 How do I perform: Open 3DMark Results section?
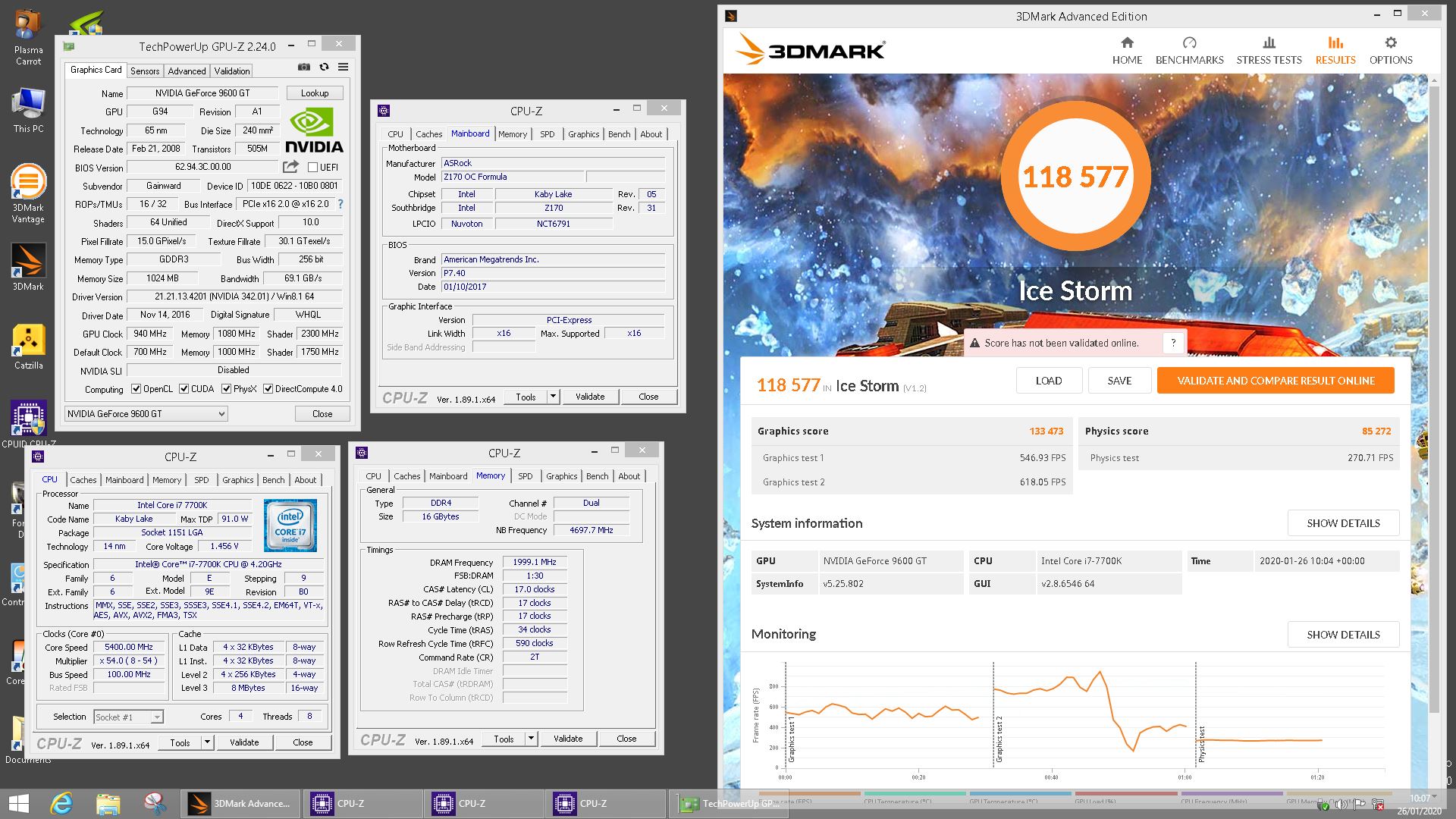coord(1335,51)
